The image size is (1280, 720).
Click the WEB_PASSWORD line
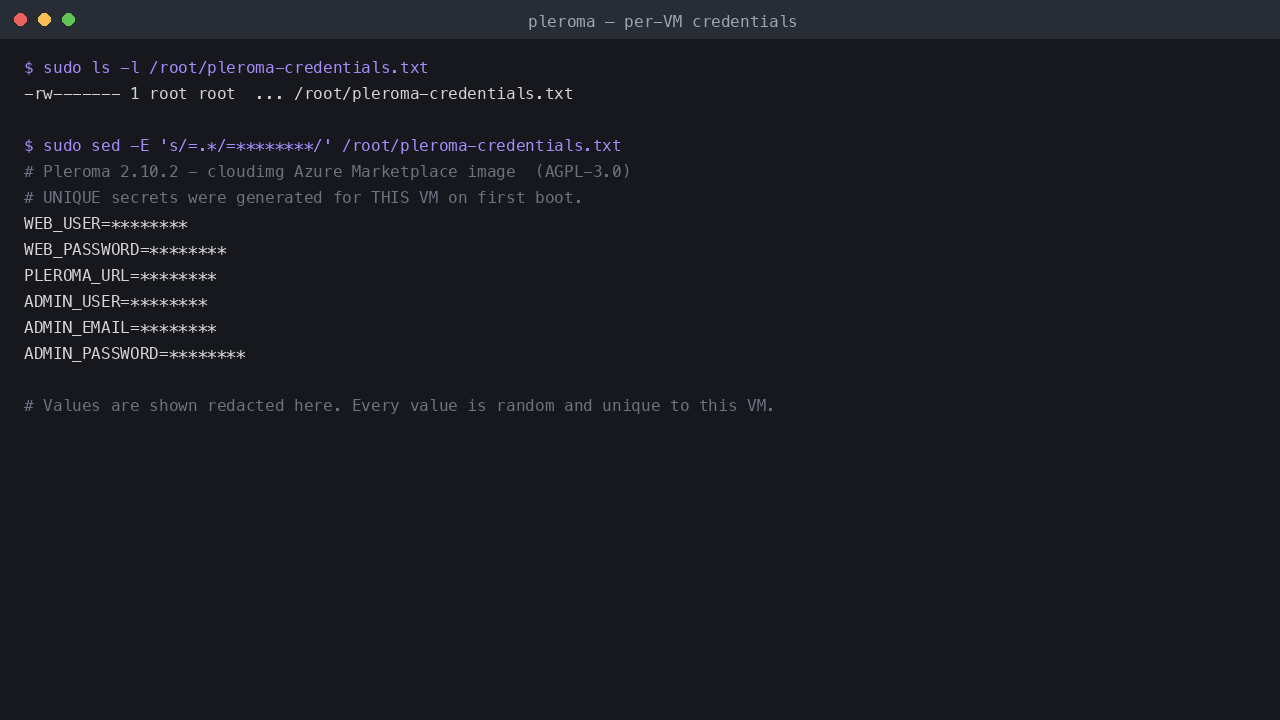(x=125, y=250)
